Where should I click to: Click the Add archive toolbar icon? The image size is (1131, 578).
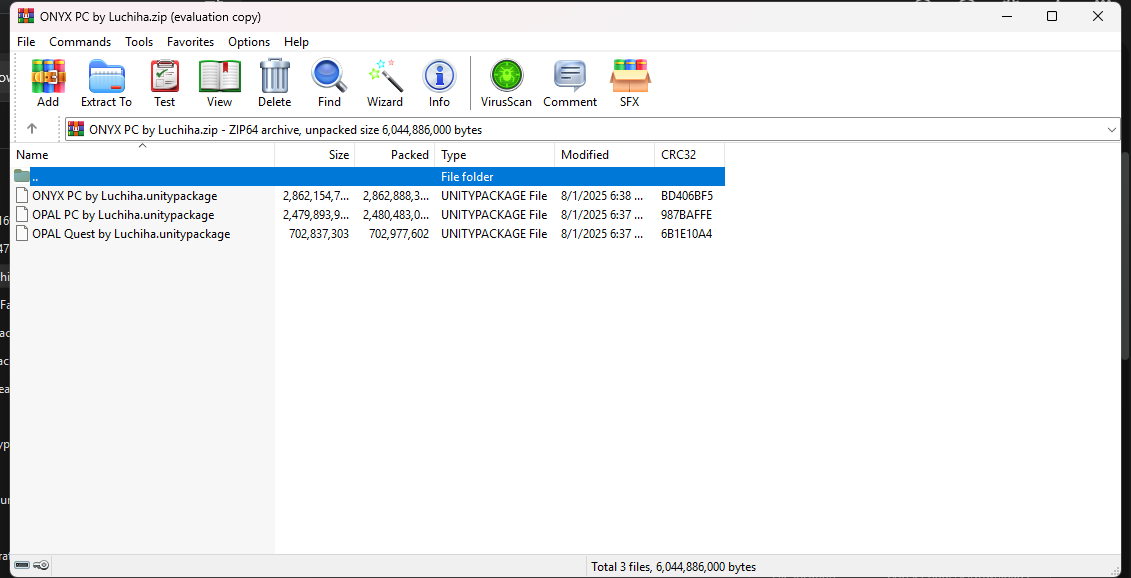point(48,75)
